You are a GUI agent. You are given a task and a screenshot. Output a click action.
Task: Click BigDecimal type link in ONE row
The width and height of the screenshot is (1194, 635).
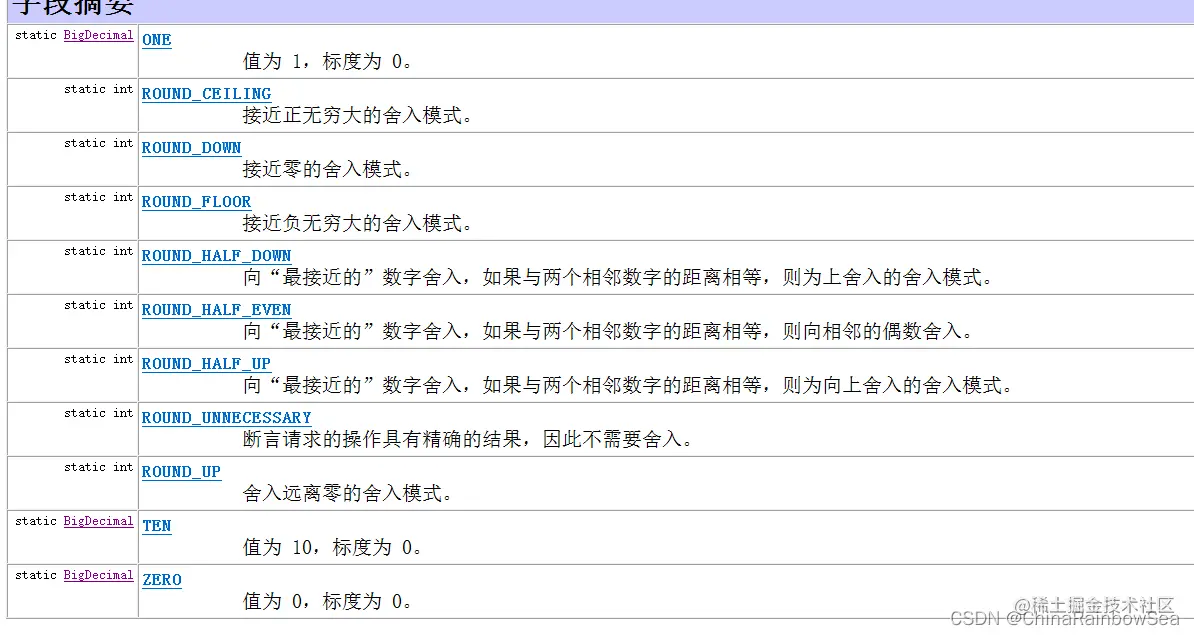[x=98, y=36]
